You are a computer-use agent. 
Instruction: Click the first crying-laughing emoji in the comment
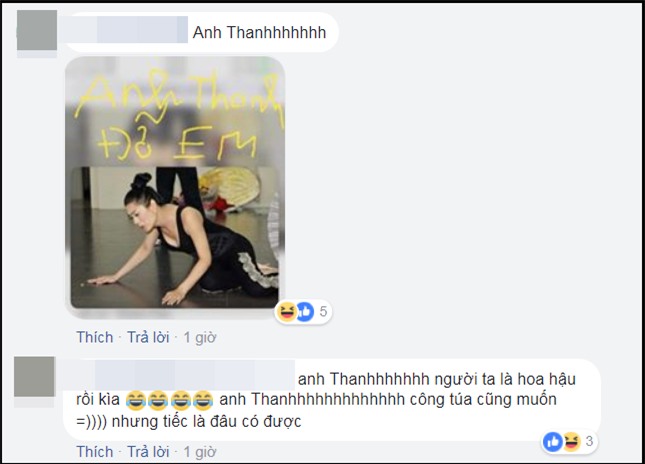coord(136,400)
